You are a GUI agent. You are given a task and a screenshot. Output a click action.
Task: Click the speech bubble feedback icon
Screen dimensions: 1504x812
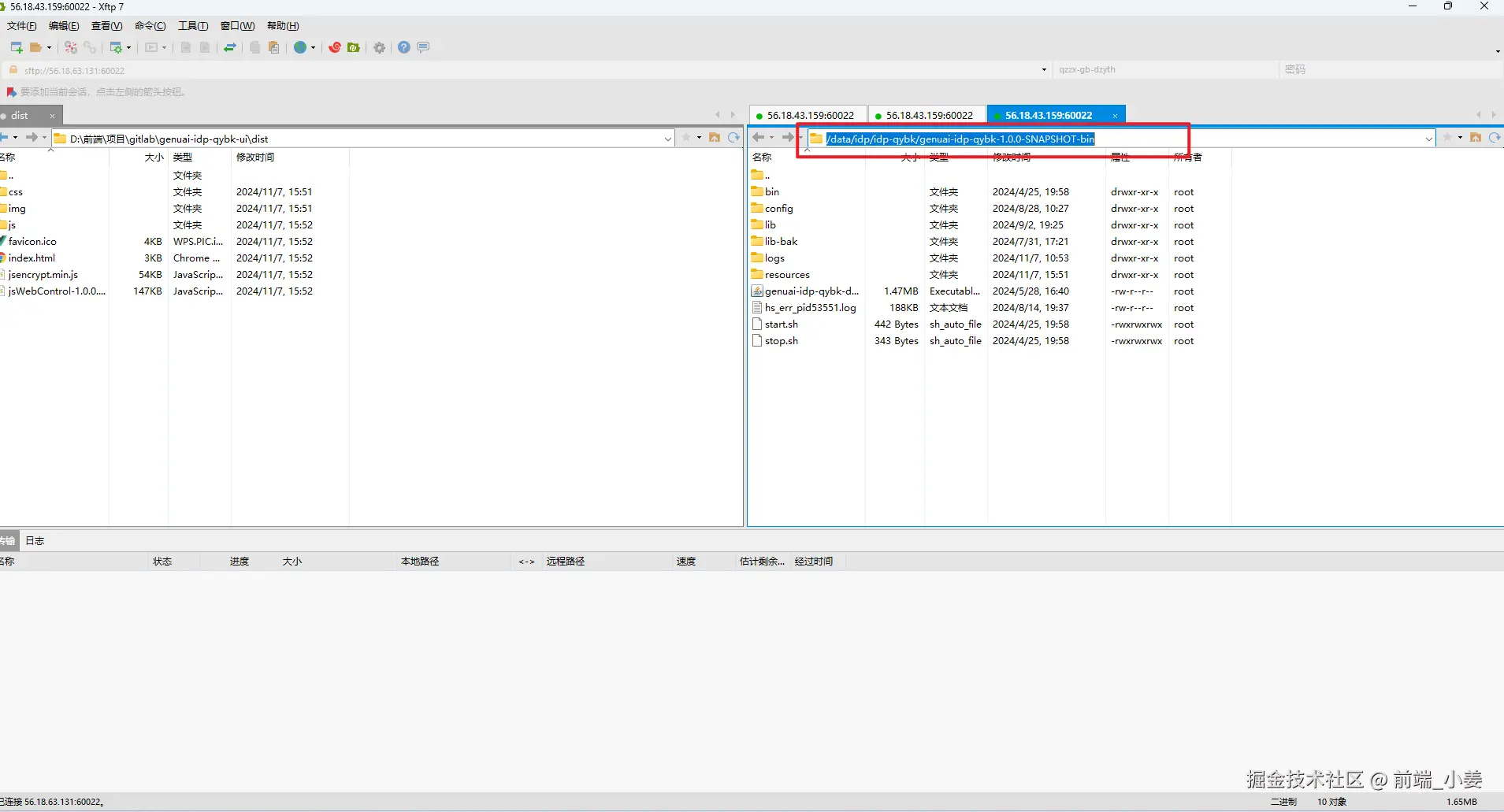click(x=423, y=47)
